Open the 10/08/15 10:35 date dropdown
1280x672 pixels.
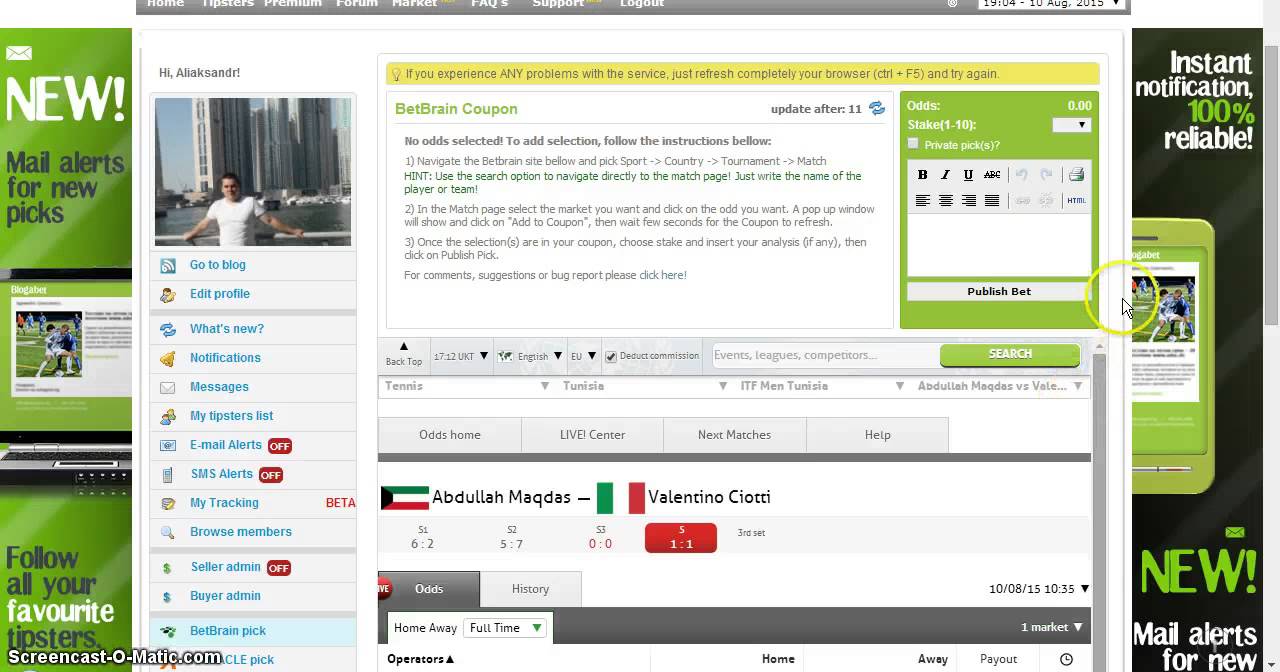tap(1039, 589)
